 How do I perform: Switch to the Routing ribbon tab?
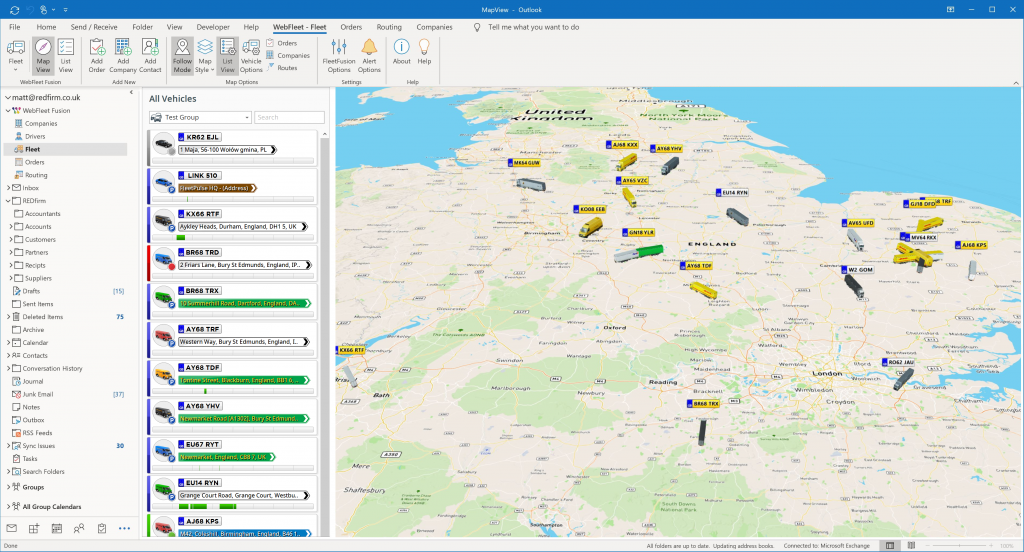pos(388,27)
